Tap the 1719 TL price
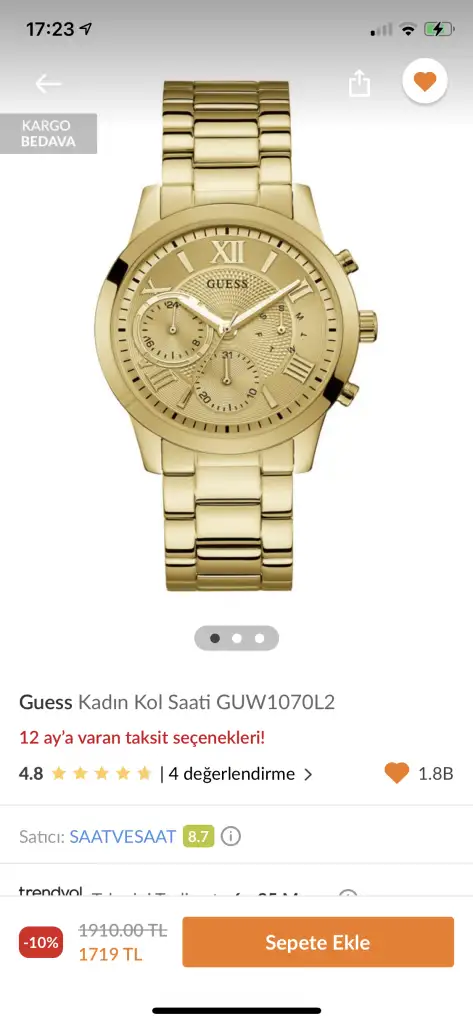This screenshot has width=473, height=1024. (x=110, y=955)
